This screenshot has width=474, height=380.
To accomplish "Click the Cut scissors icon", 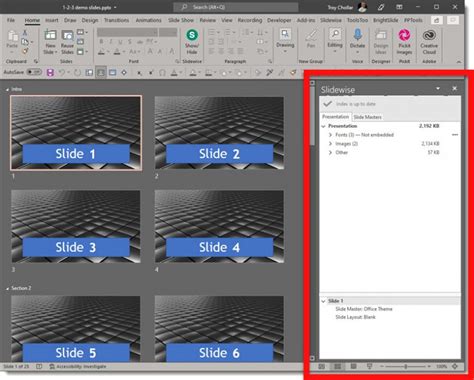I will click(x=25, y=33).
